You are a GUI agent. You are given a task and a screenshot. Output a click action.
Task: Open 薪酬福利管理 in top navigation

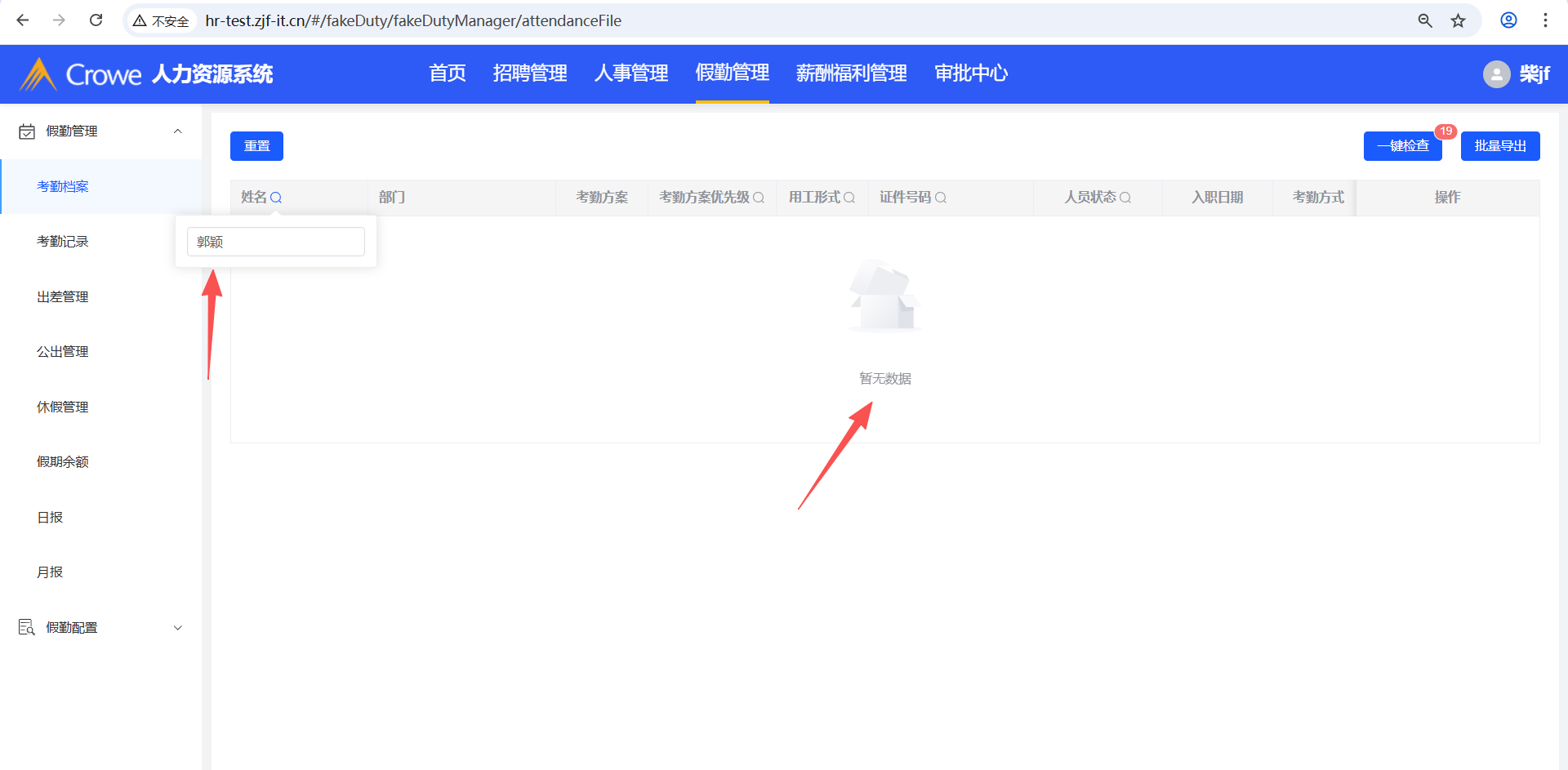pos(852,73)
